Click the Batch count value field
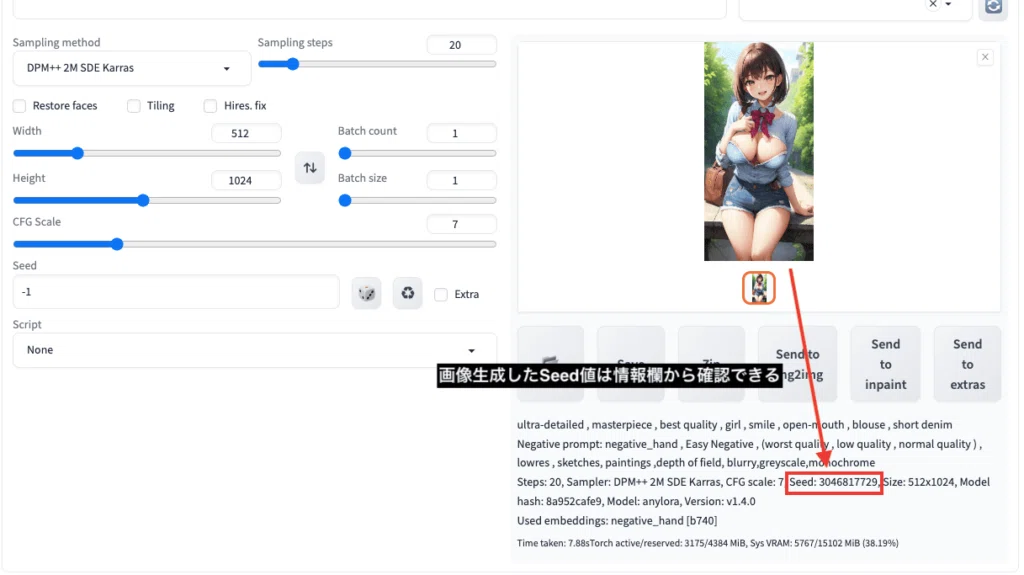Screen dimensions: 1024x575 (461, 133)
